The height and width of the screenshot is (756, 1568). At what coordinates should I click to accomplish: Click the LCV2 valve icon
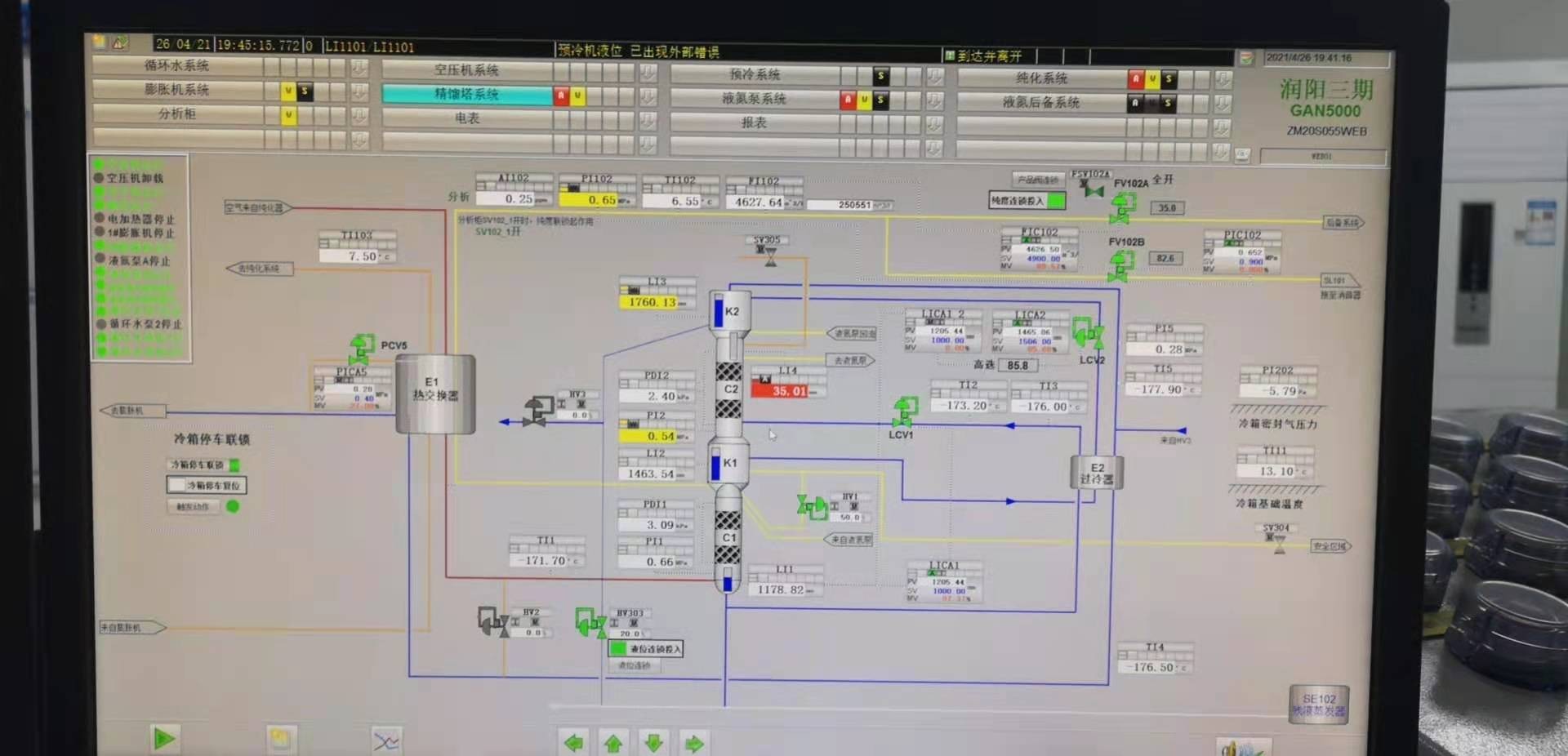[1088, 333]
